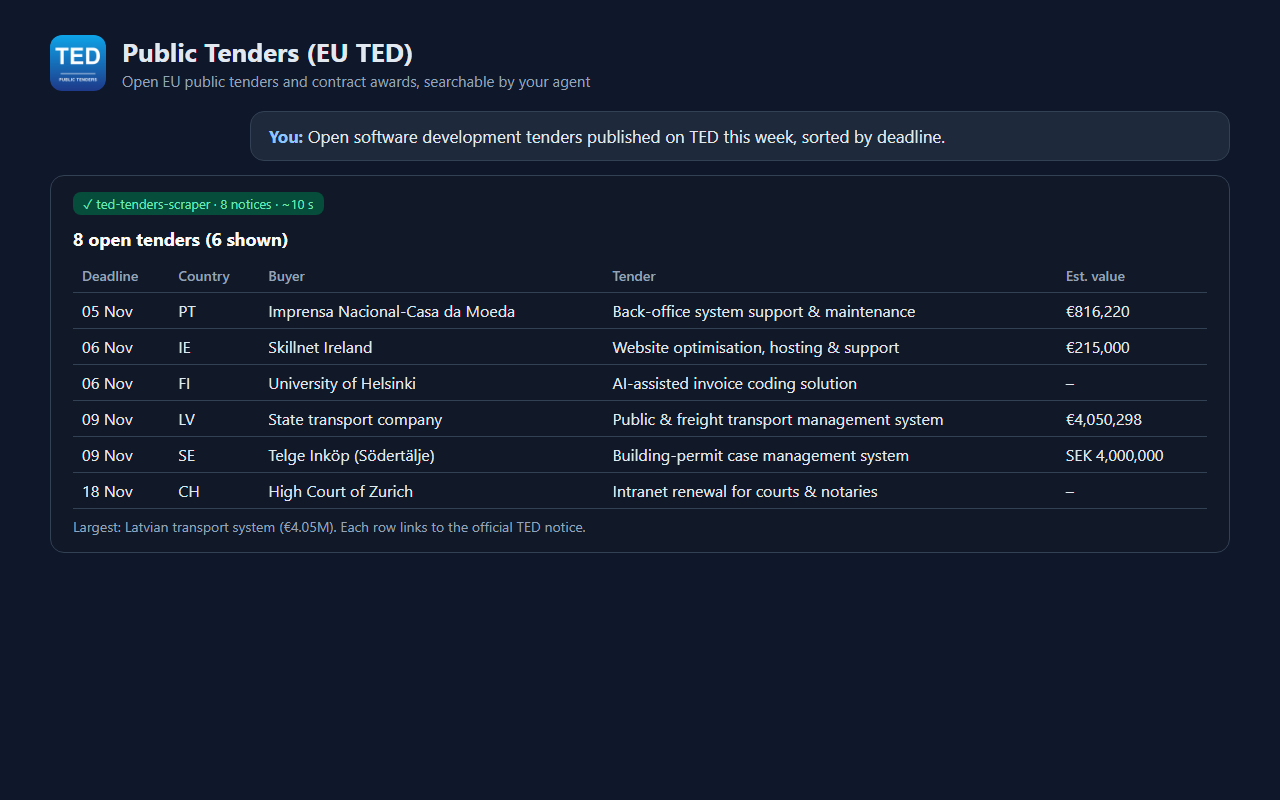This screenshot has height=800, width=1280.
Task: Open the AI-assisted invoice coding solution tender
Action: coord(735,384)
